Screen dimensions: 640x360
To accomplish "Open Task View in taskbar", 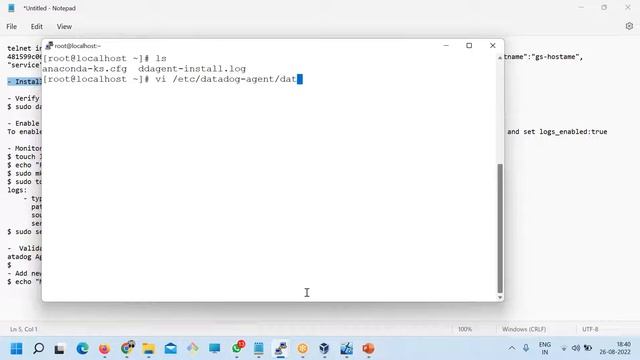I will (x=60, y=349).
